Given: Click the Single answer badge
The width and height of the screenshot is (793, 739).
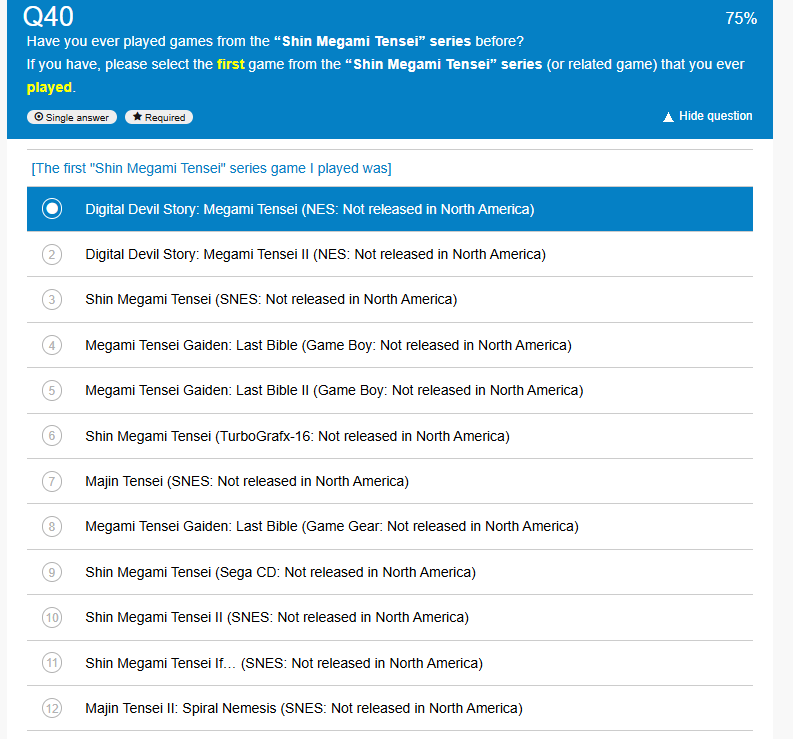Looking at the screenshot, I should click(72, 117).
